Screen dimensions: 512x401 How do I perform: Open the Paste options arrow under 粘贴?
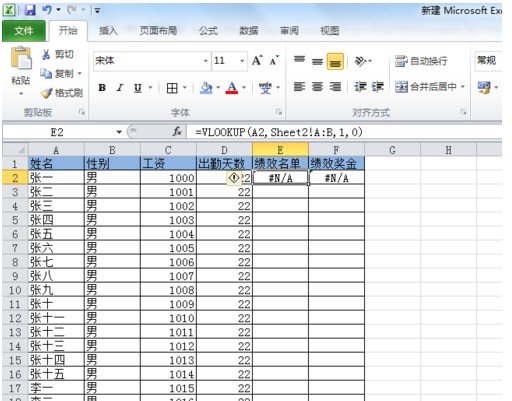click(21, 94)
